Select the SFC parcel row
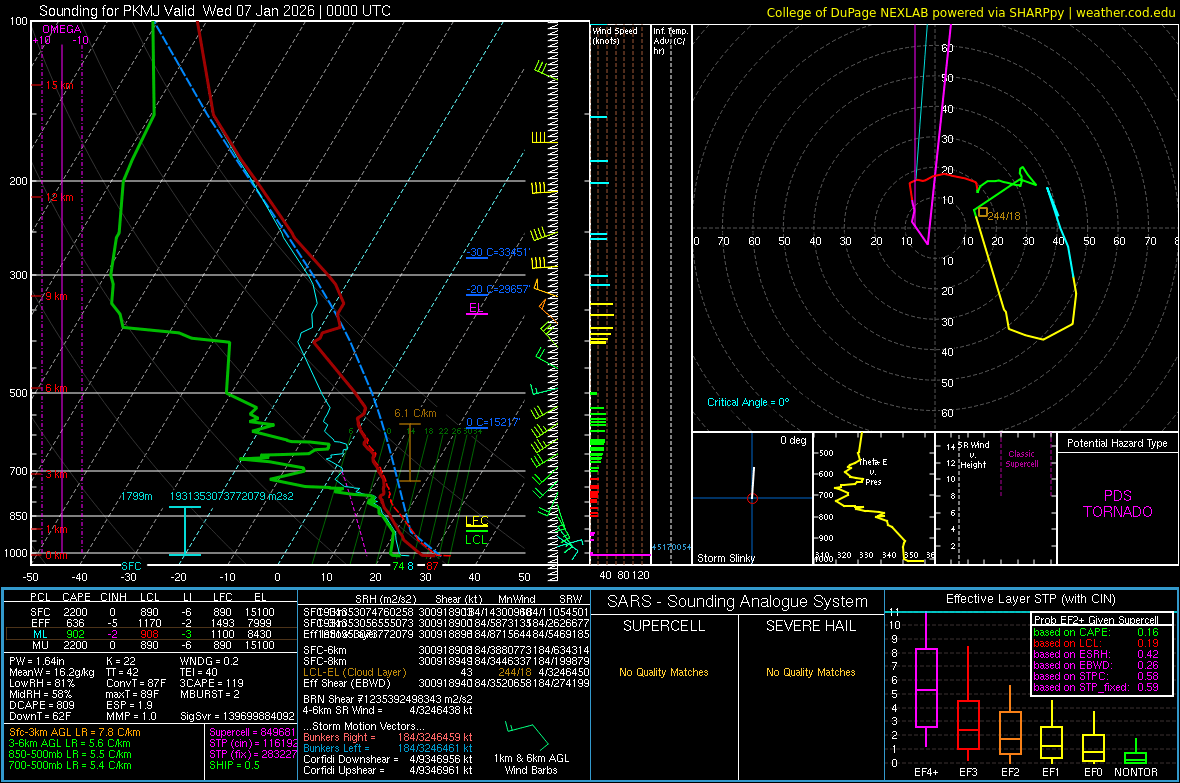1180x783 pixels. coord(151,612)
